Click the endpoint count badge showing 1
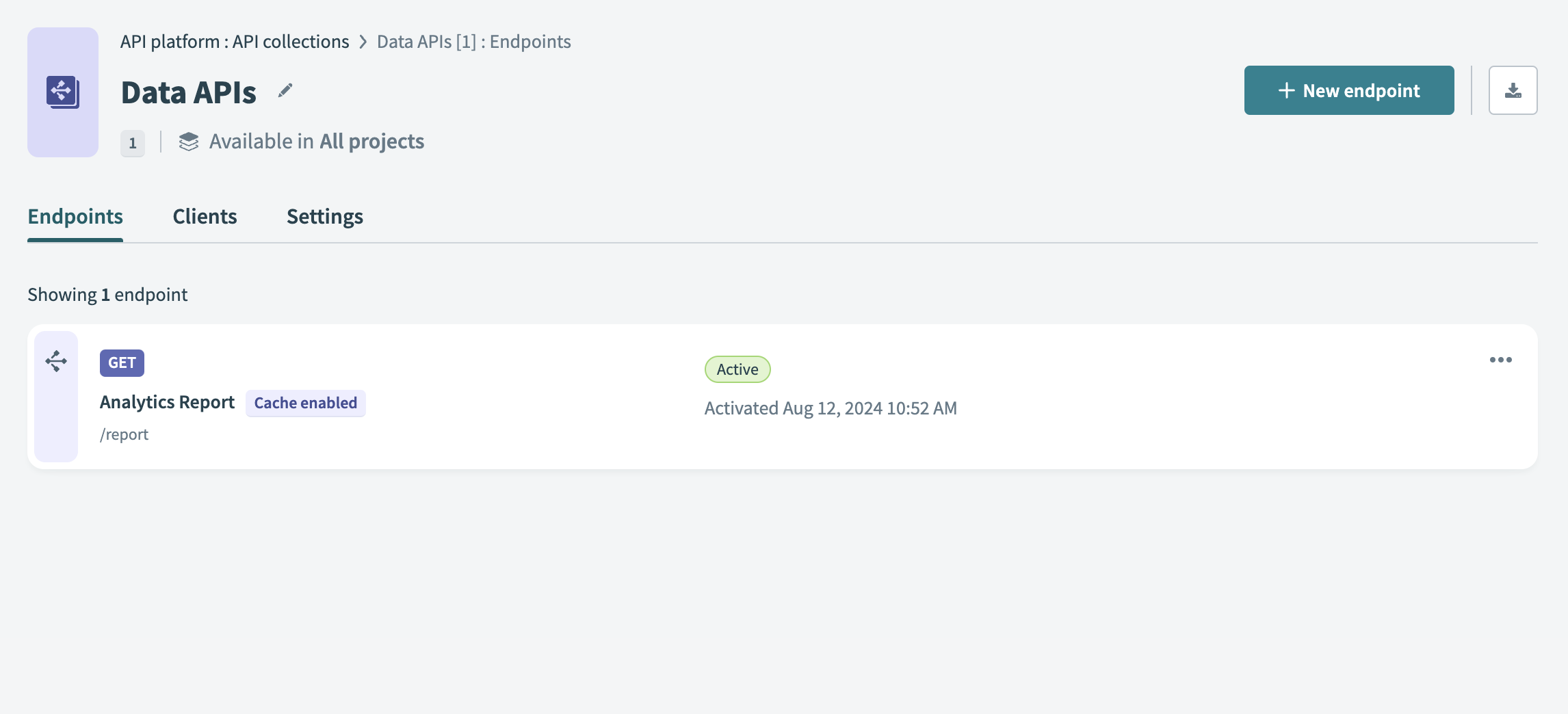This screenshot has height=714, width=1568. tap(133, 144)
